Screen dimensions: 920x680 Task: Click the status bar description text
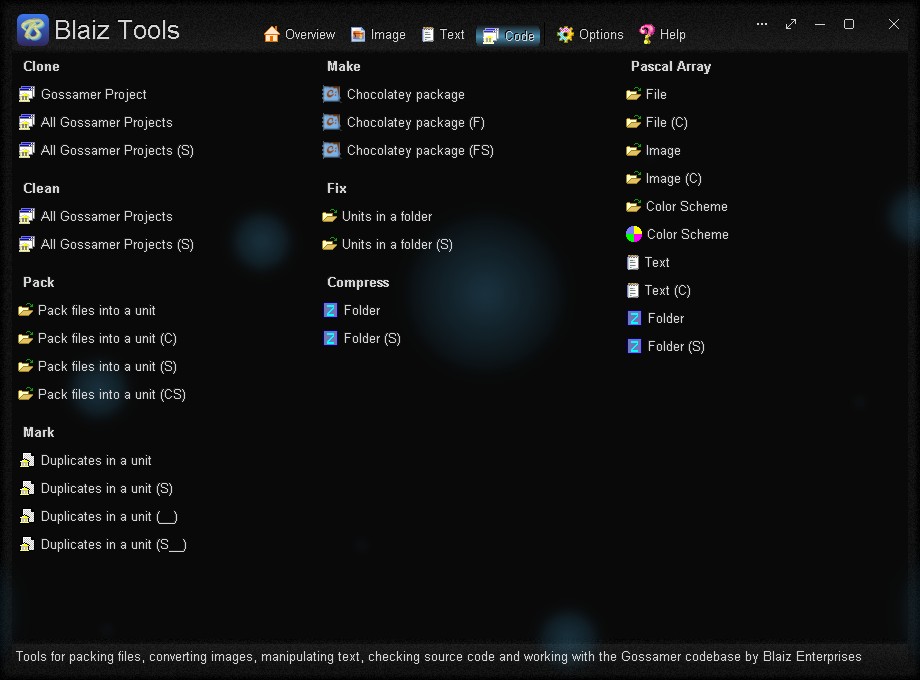click(x=438, y=657)
